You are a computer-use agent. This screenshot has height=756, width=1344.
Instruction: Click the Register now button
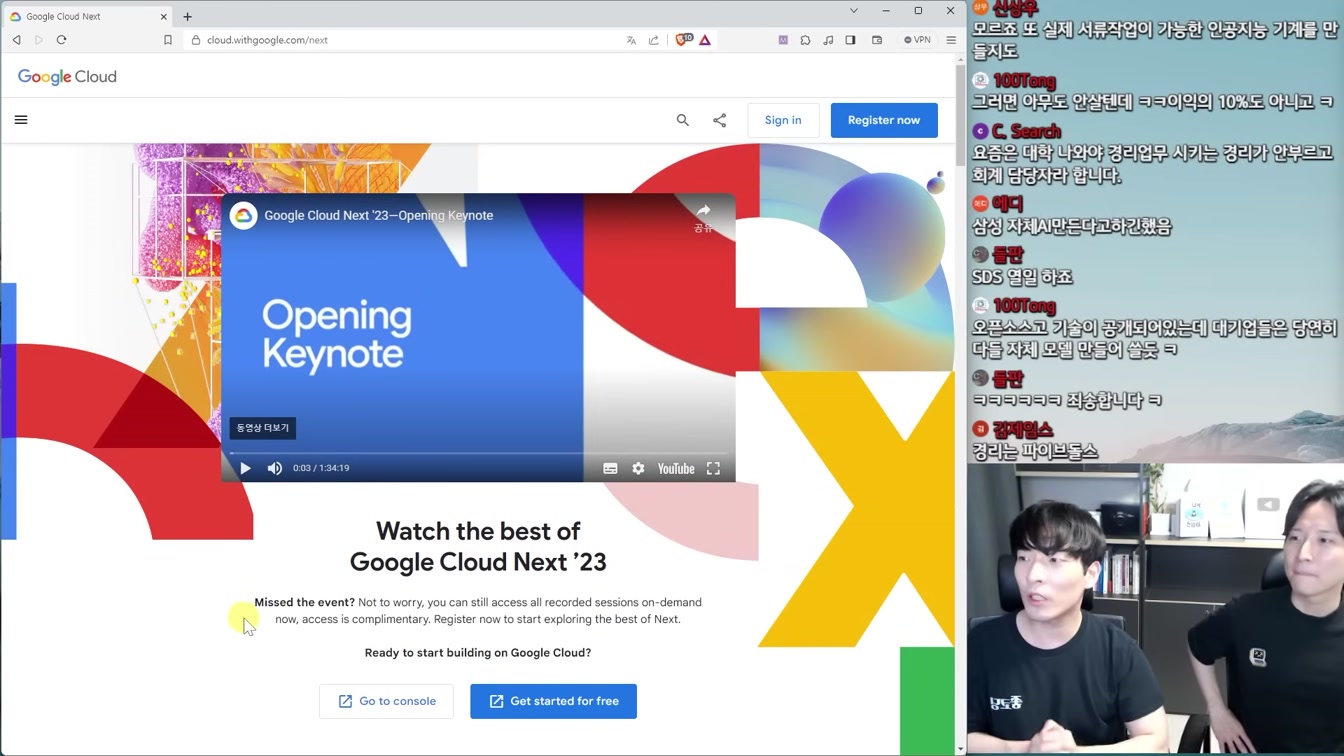click(x=884, y=120)
